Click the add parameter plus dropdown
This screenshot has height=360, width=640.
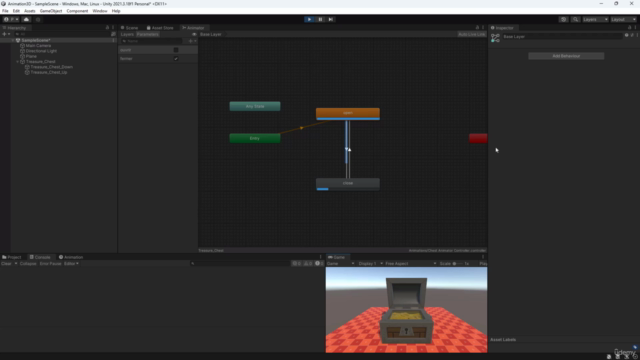pos(192,41)
